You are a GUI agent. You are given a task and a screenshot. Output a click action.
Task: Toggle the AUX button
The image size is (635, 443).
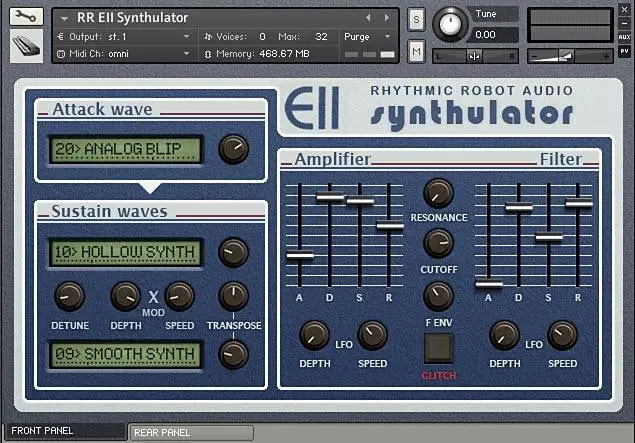pyautogui.click(x=624, y=37)
